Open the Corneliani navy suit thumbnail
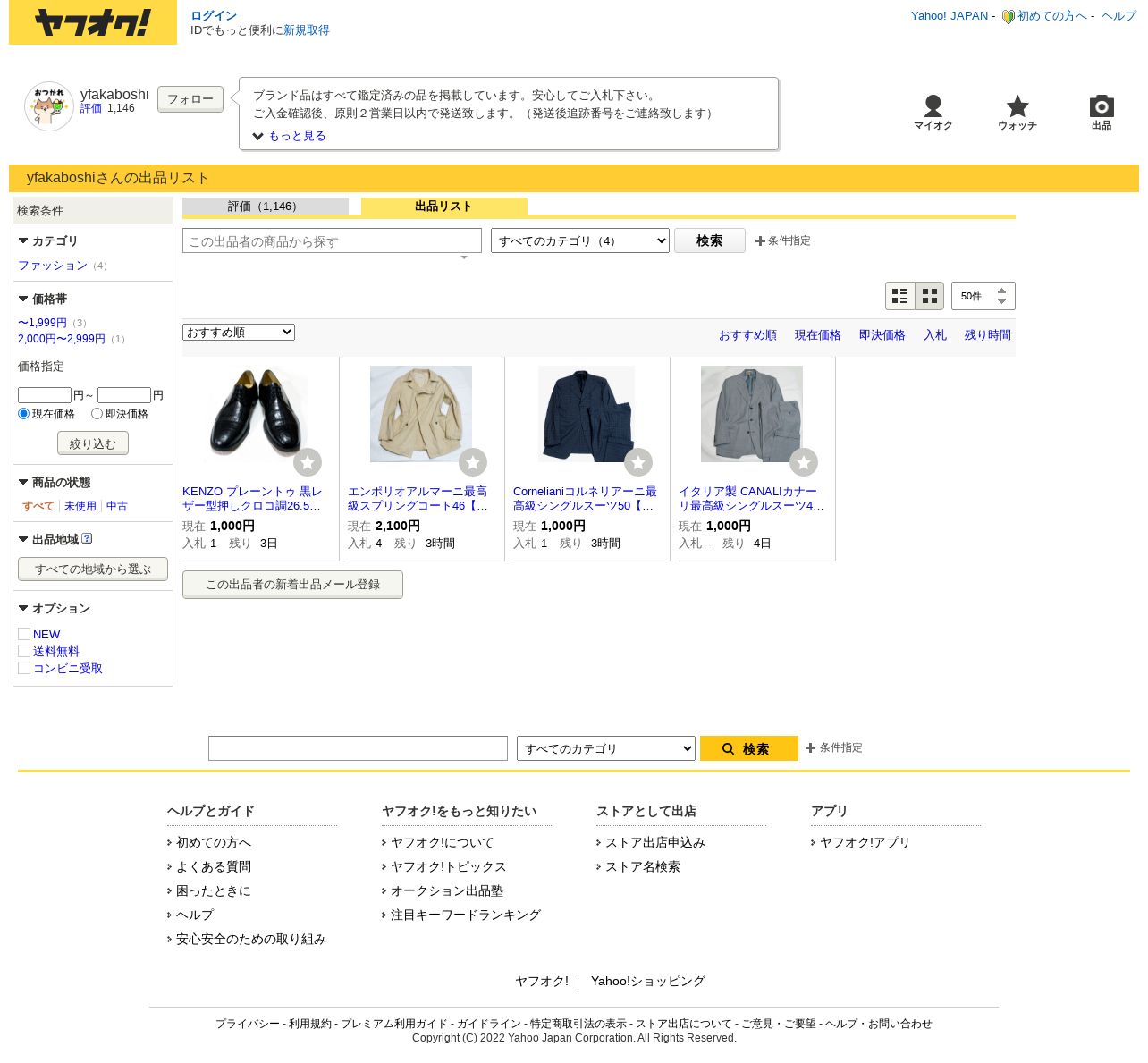 [x=587, y=414]
